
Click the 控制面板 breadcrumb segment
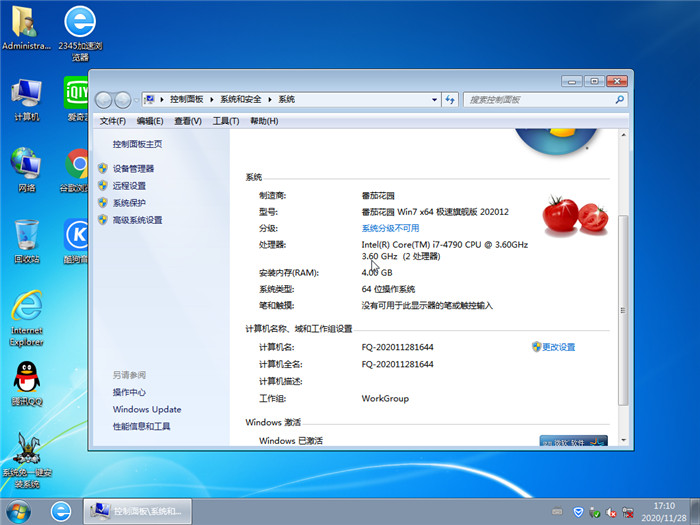click(x=187, y=99)
